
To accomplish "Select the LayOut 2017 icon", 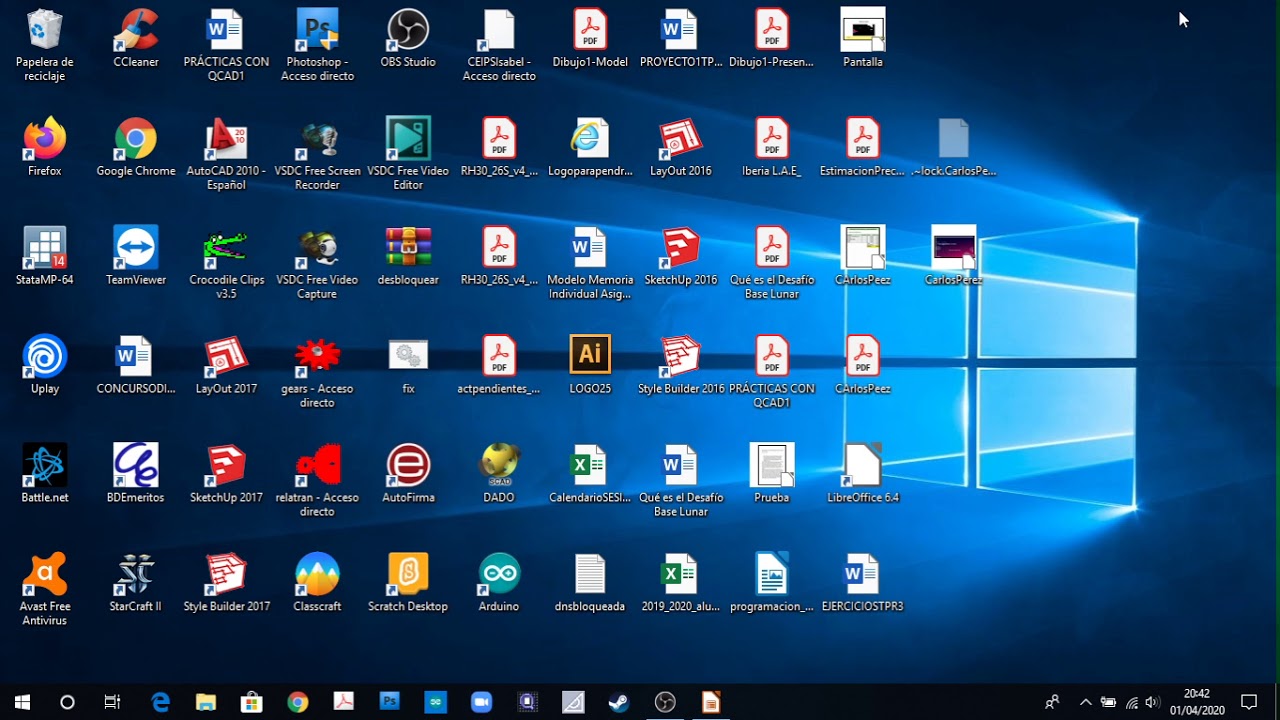I will pyautogui.click(x=226, y=357).
